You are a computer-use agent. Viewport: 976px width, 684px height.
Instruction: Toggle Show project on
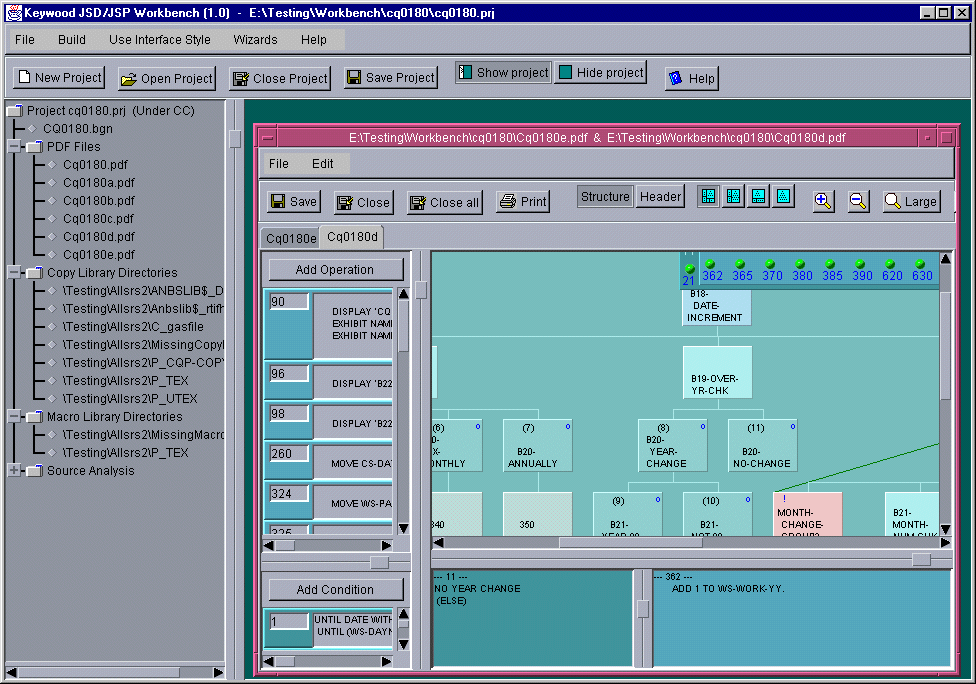504,73
